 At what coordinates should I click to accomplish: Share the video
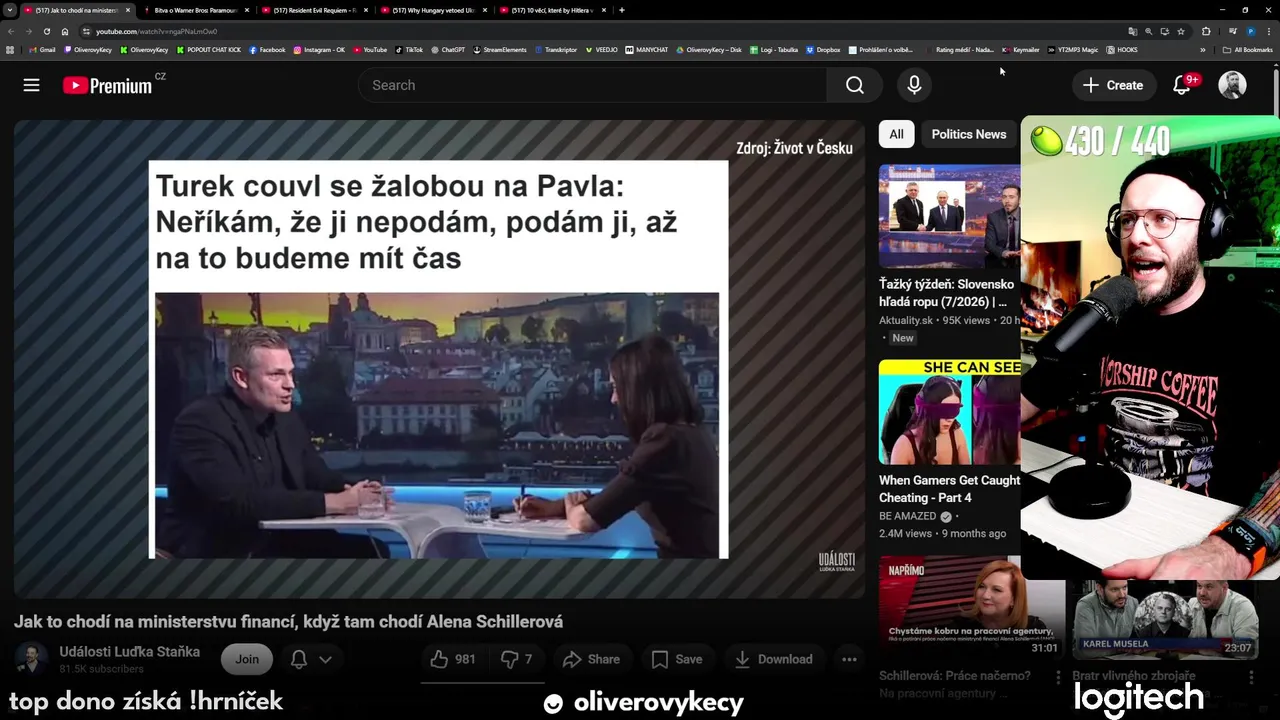pyautogui.click(x=591, y=659)
